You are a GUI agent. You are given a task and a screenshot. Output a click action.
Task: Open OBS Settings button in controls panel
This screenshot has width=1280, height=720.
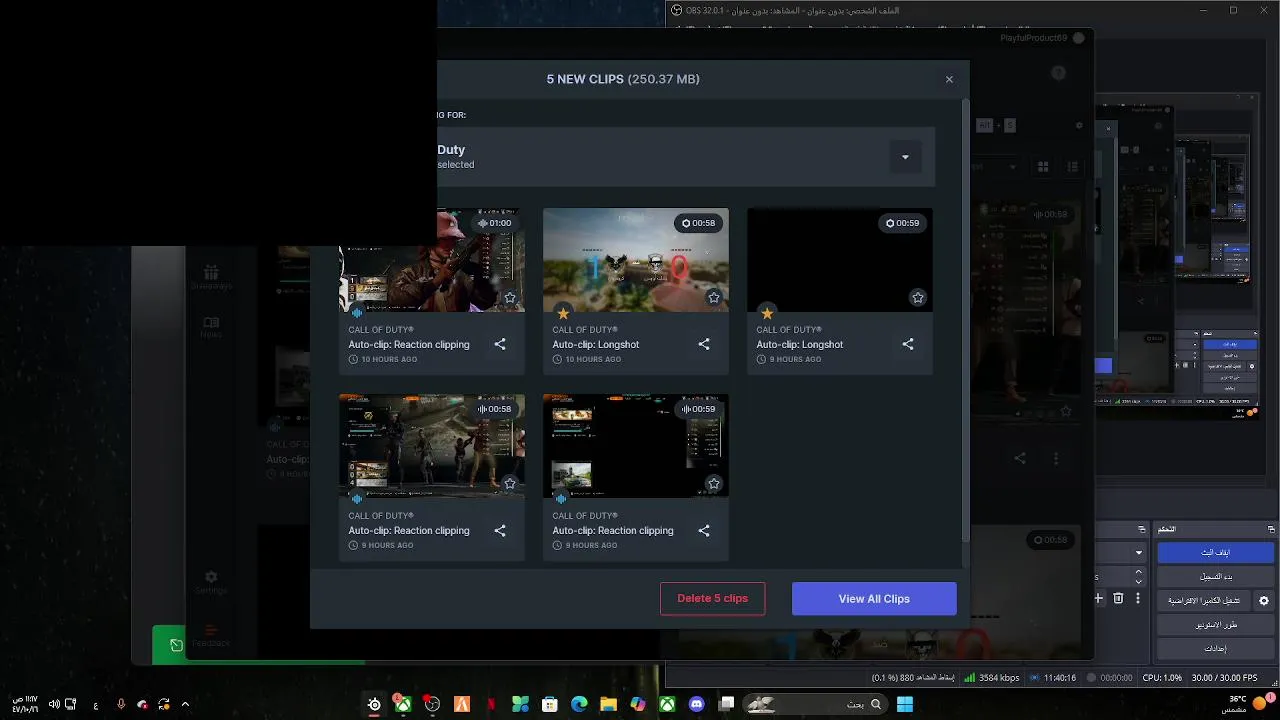click(x=1215, y=648)
